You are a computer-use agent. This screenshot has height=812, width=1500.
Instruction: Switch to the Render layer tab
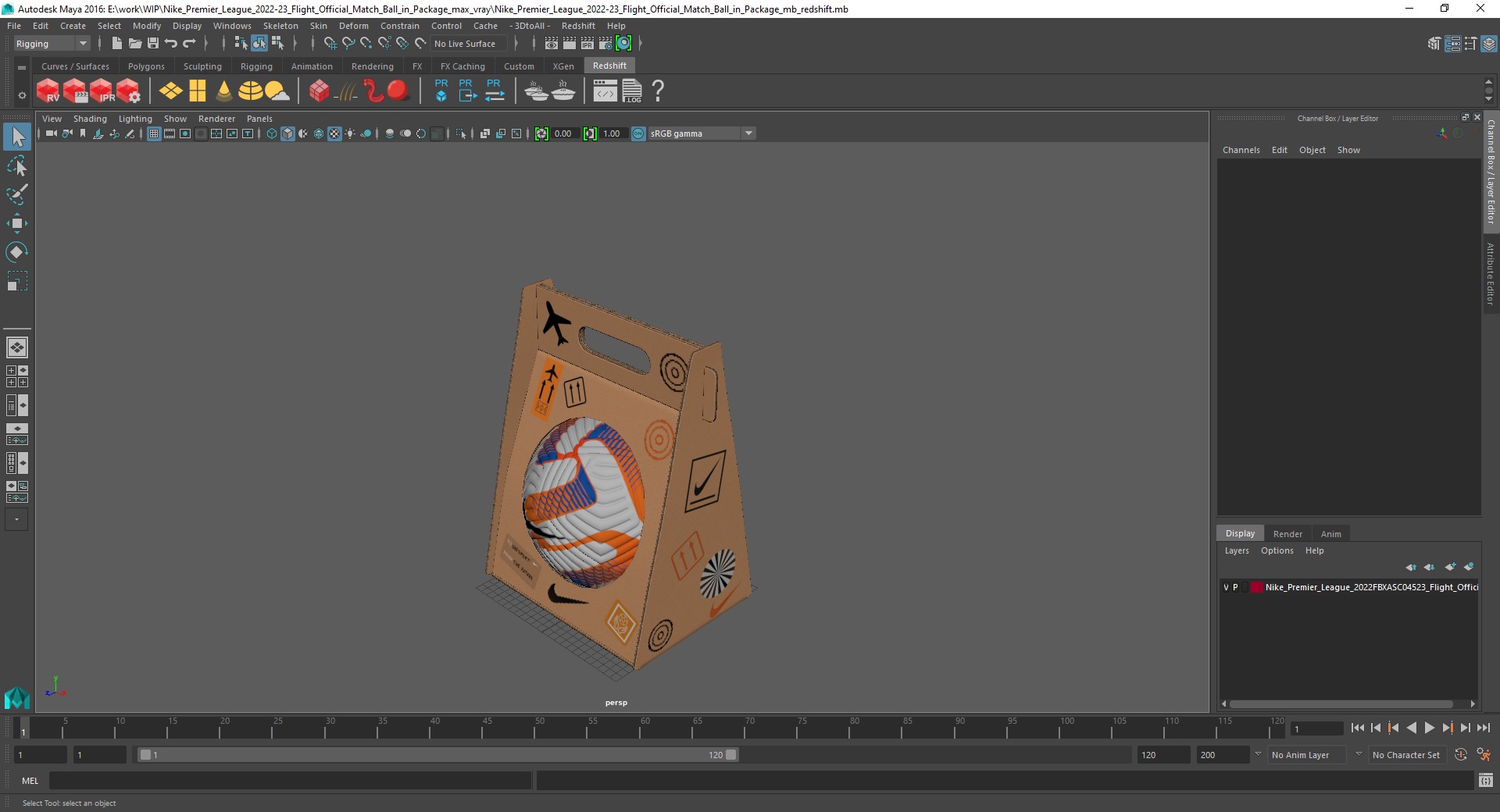[1287, 534]
